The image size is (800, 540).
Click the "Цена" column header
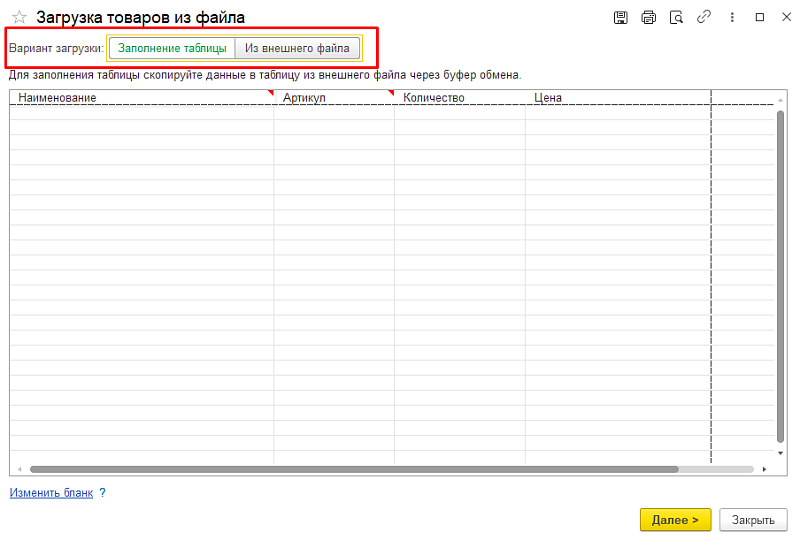617,98
